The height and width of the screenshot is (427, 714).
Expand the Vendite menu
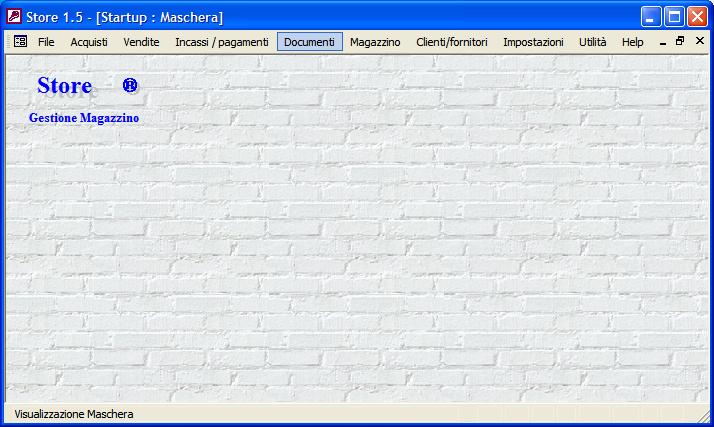141,42
